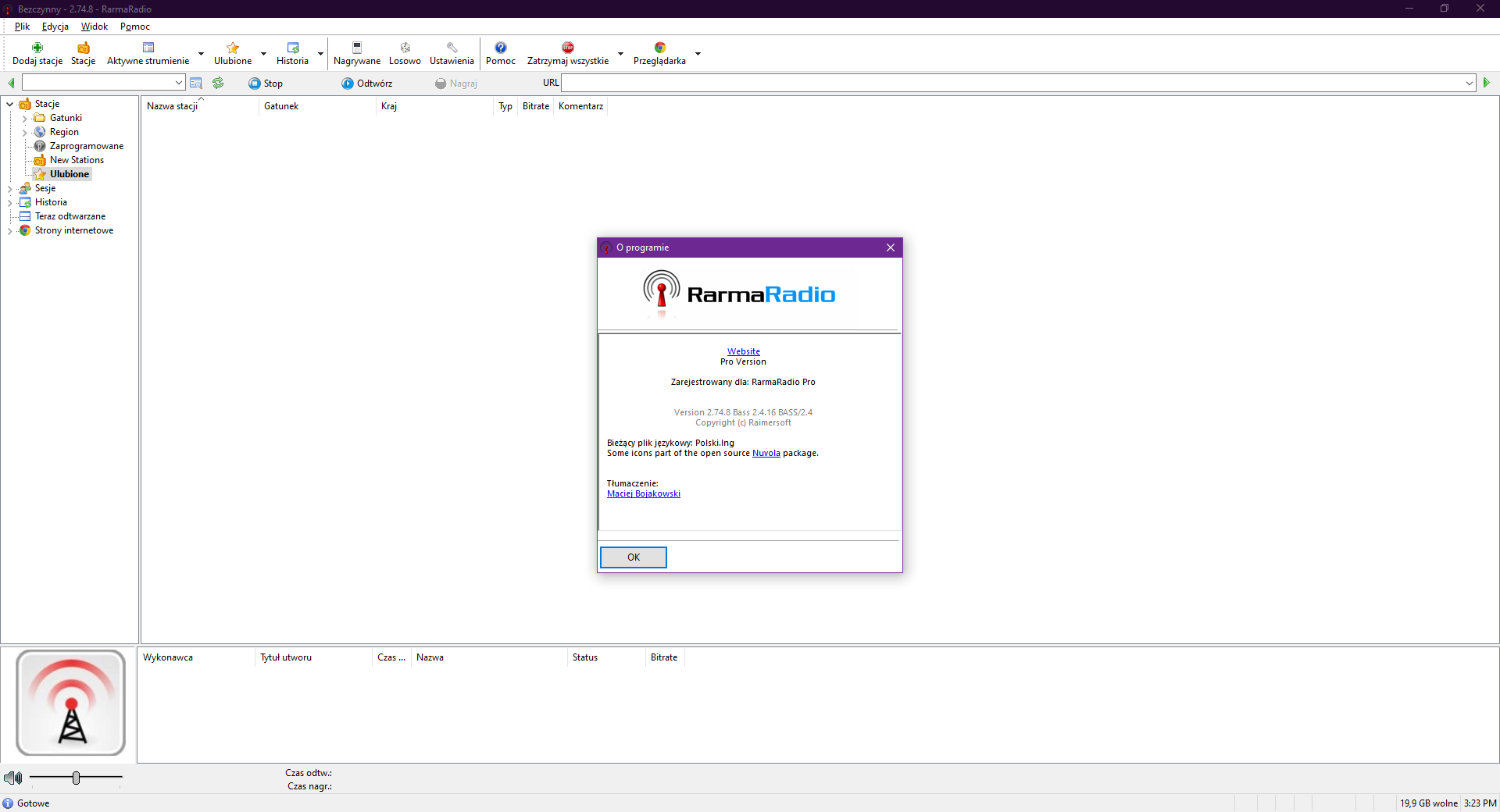Show Aktywne strumienie list
Screen dimensions: 1500x812
tap(148, 53)
